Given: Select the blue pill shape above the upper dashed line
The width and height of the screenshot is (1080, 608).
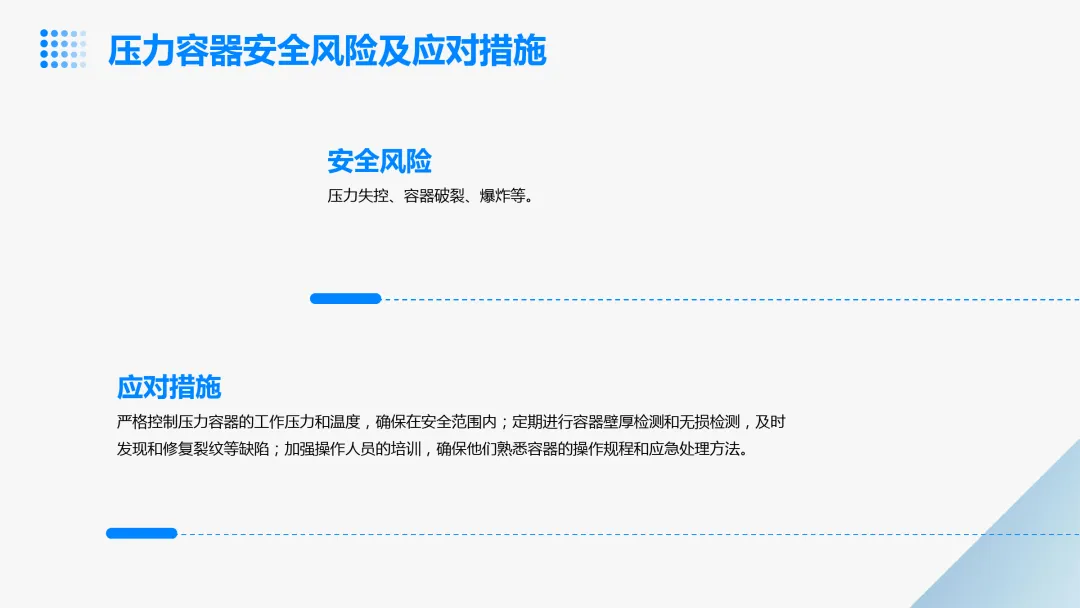Looking at the screenshot, I should coord(345,298).
